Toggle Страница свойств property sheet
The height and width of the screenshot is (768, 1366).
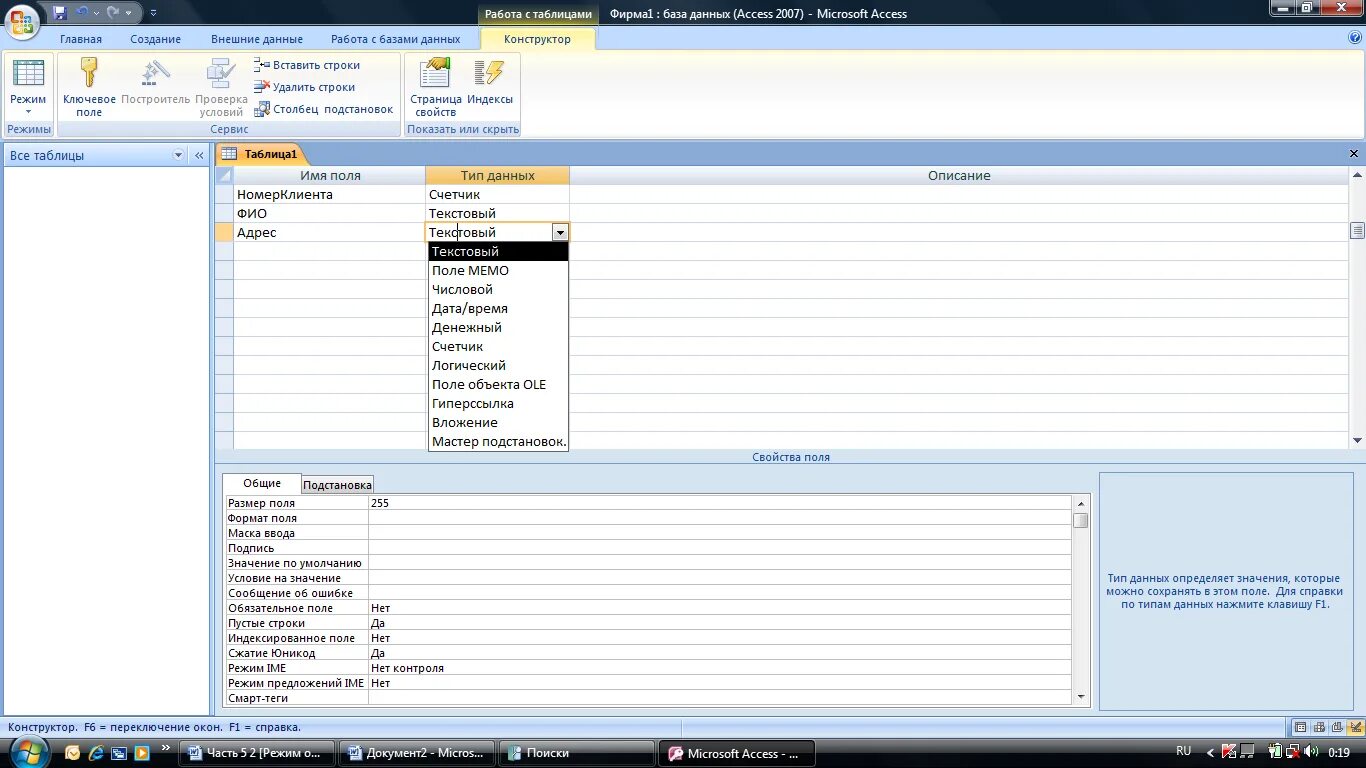point(436,87)
